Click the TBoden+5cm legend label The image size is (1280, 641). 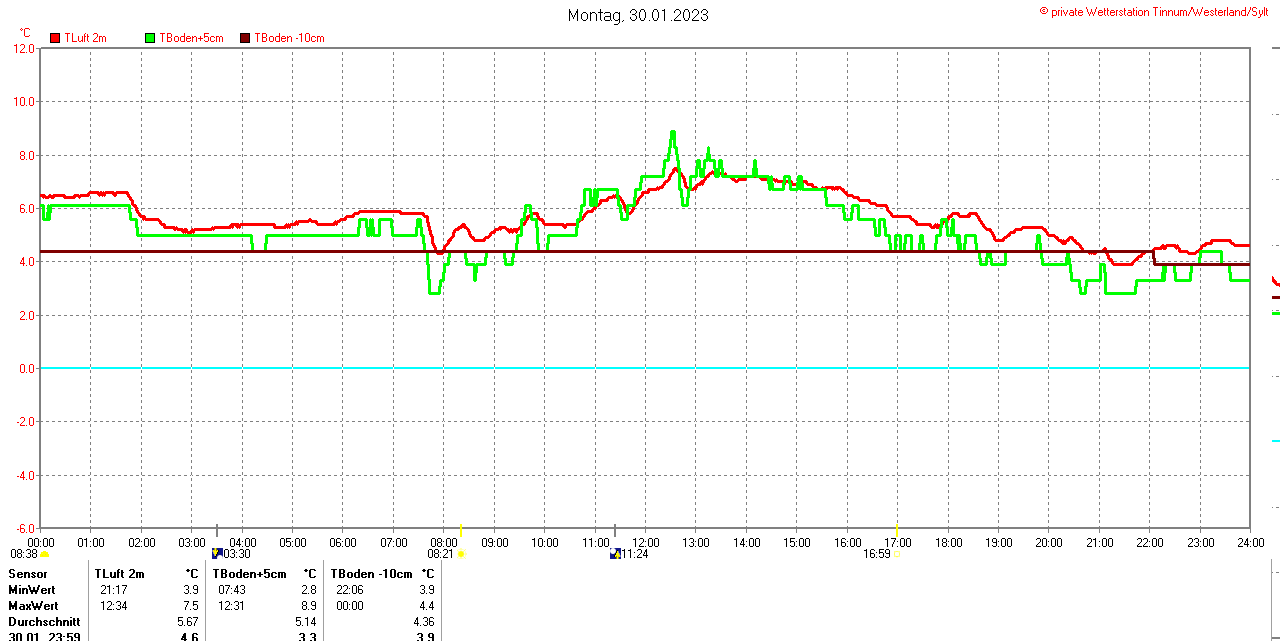(x=191, y=38)
